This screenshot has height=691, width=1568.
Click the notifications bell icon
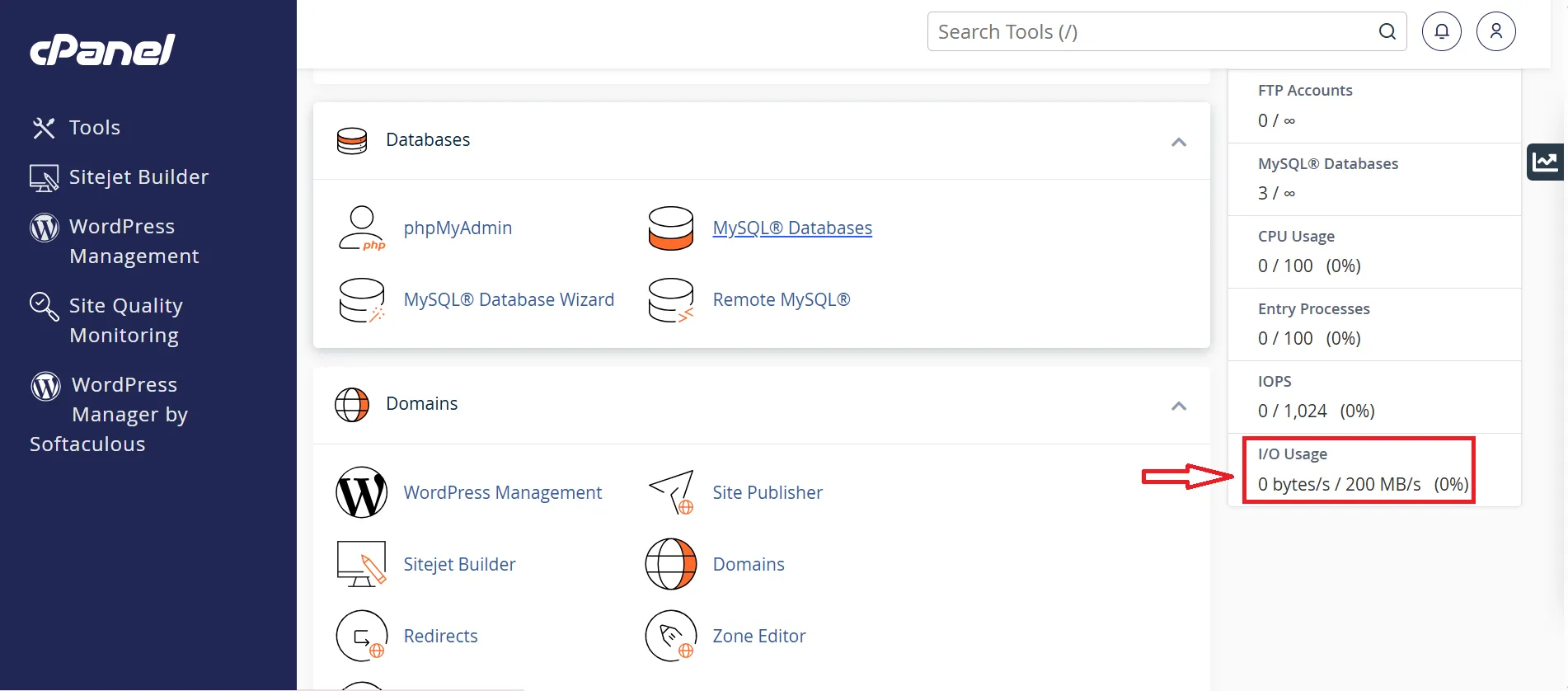coord(1441,32)
